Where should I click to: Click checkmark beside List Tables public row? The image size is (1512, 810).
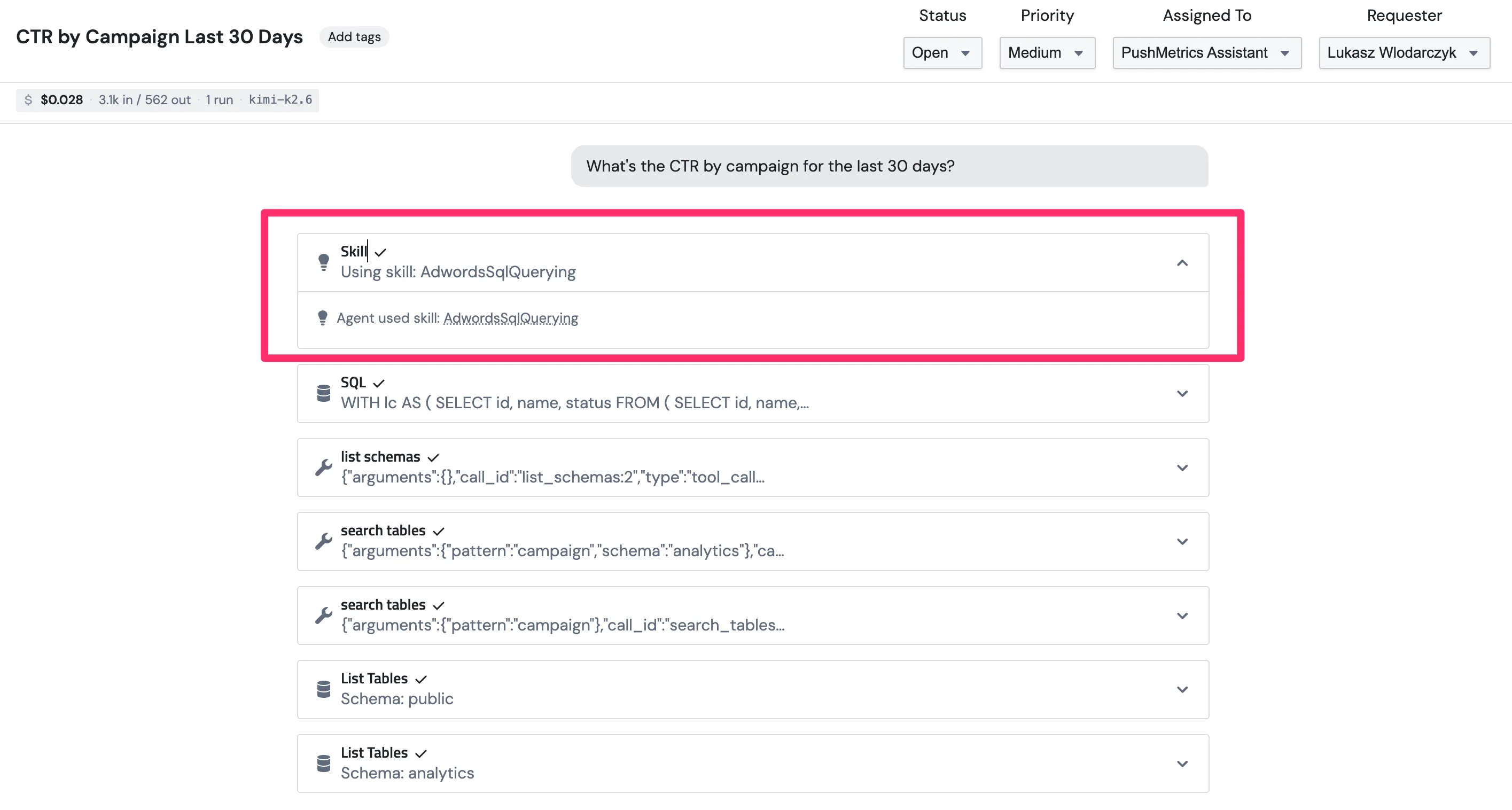pos(421,679)
